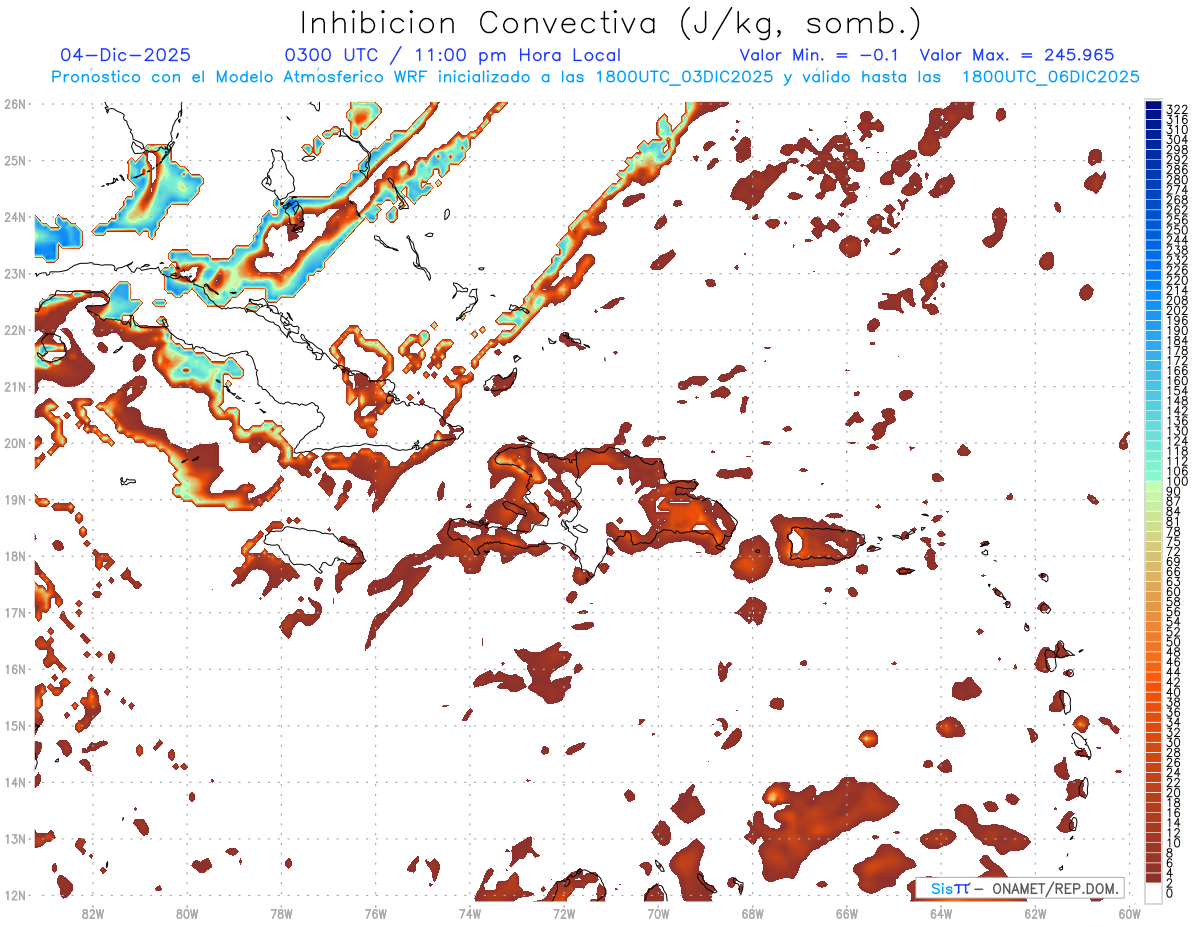Click the 15N latitude label
1200x927 pixels.
[15, 725]
